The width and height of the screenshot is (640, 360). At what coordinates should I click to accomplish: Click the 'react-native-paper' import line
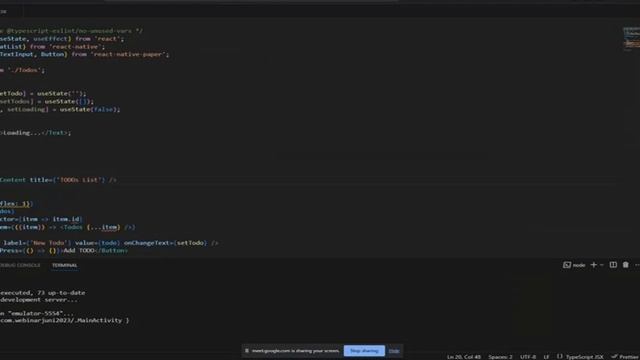click(84, 54)
